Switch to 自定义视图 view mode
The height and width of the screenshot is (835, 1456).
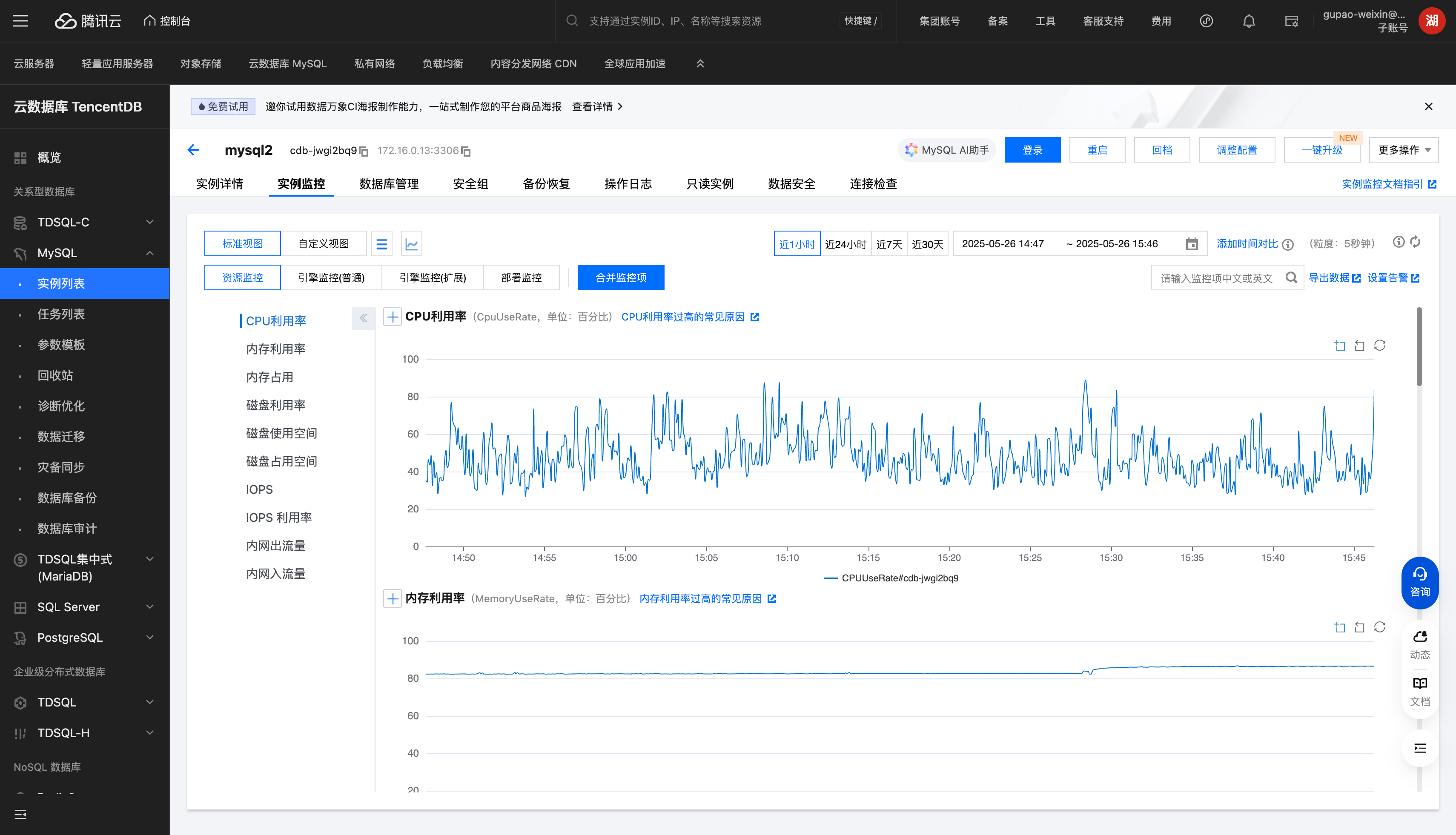(324, 244)
